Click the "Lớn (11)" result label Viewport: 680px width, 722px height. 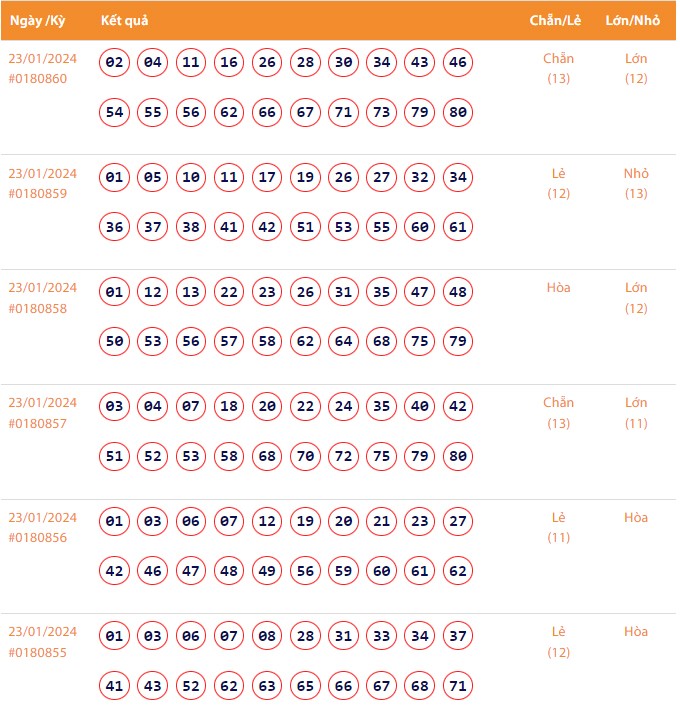636,413
